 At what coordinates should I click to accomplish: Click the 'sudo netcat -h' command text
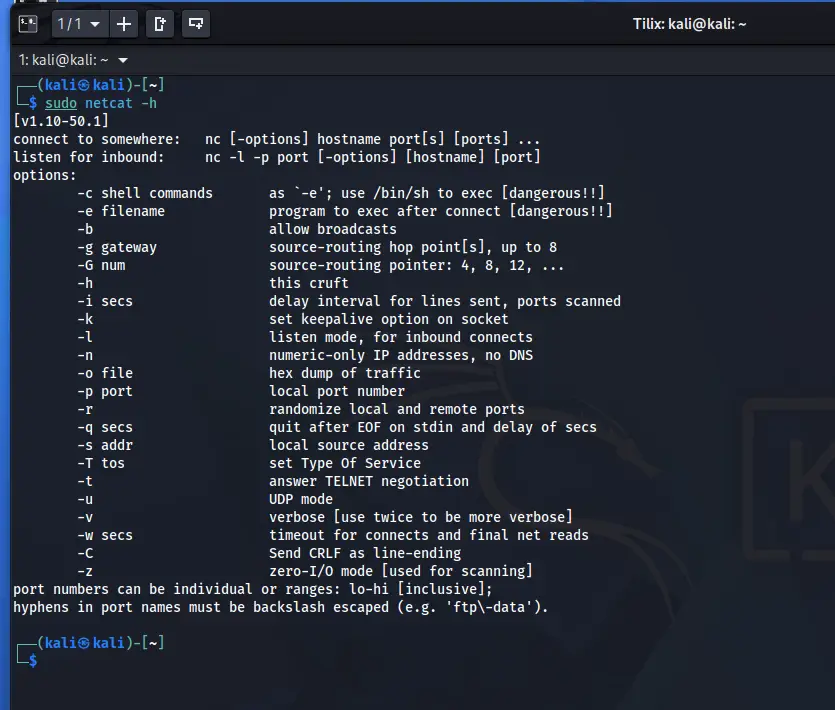[101, 103]
